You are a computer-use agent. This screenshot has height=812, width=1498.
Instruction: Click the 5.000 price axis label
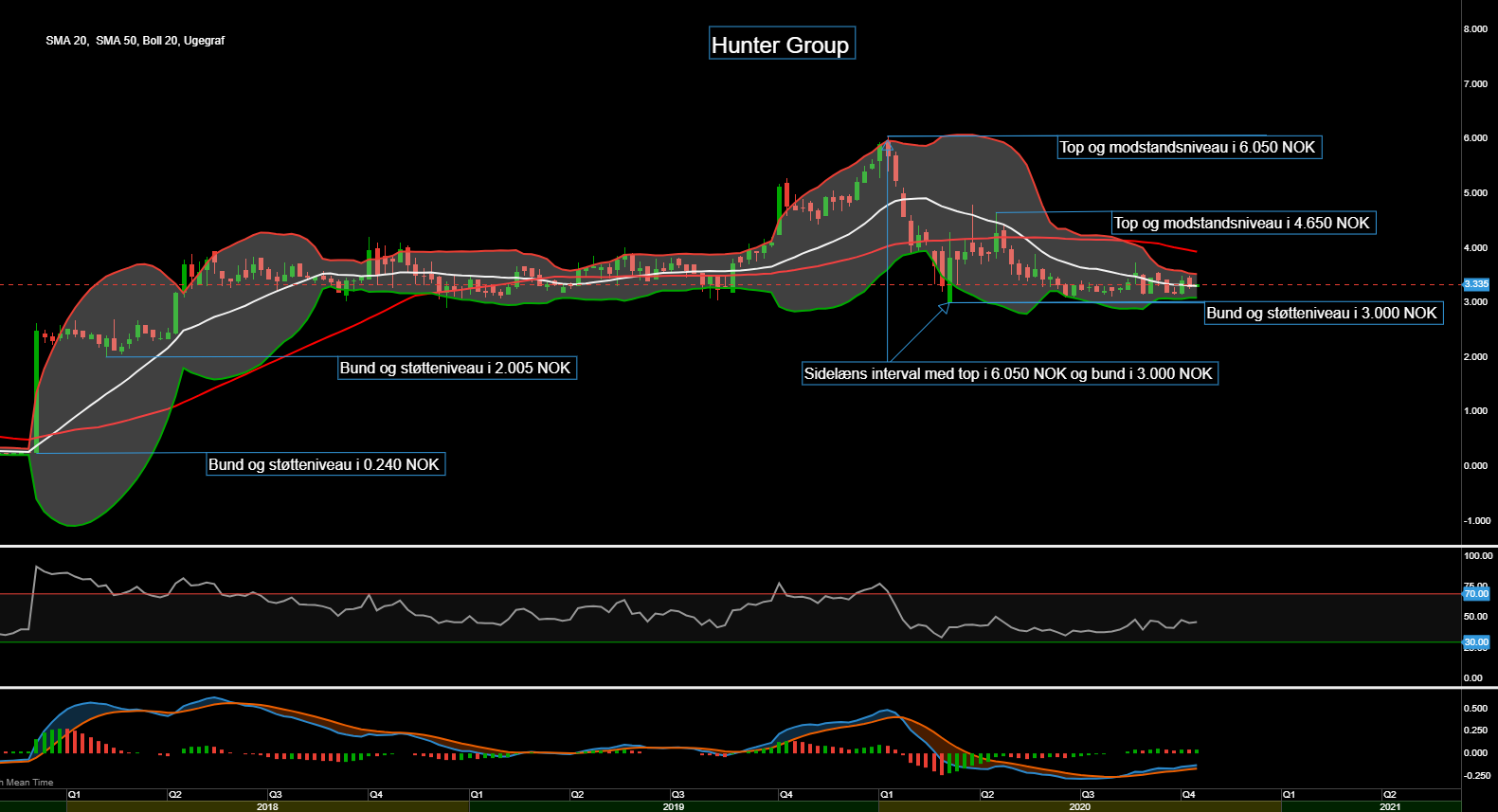1475,193
